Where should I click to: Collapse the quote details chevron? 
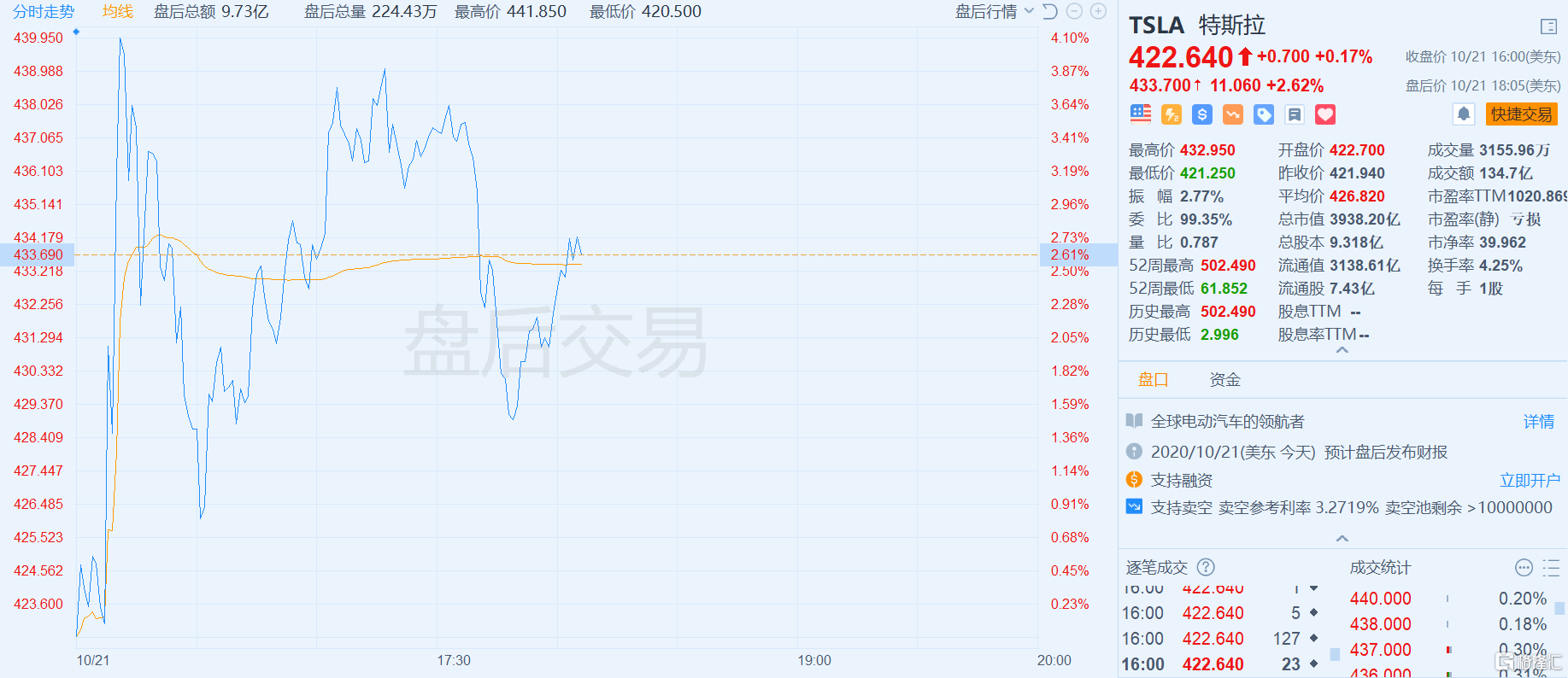[x=1342, y=350]
